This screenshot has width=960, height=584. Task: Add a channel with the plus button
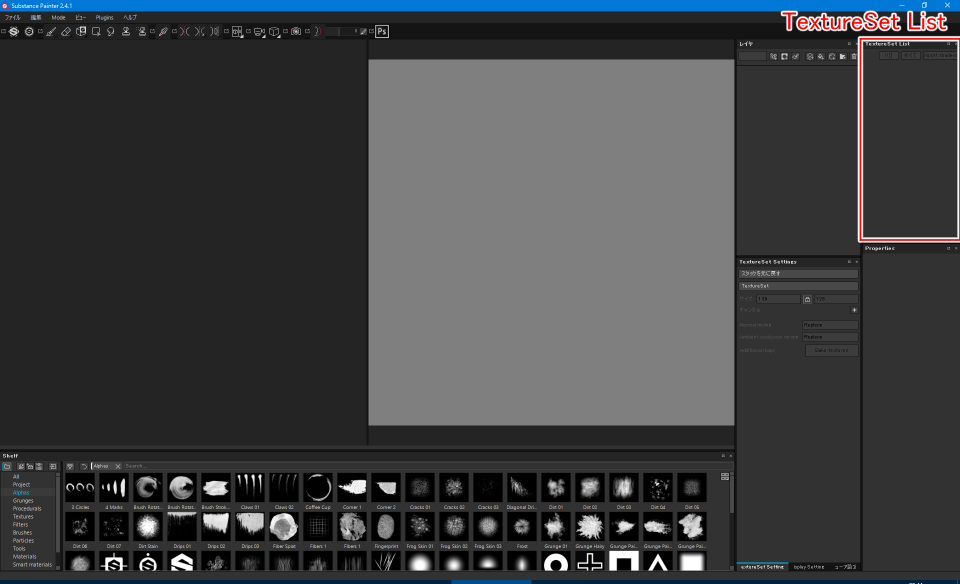[x=854, y=310]
